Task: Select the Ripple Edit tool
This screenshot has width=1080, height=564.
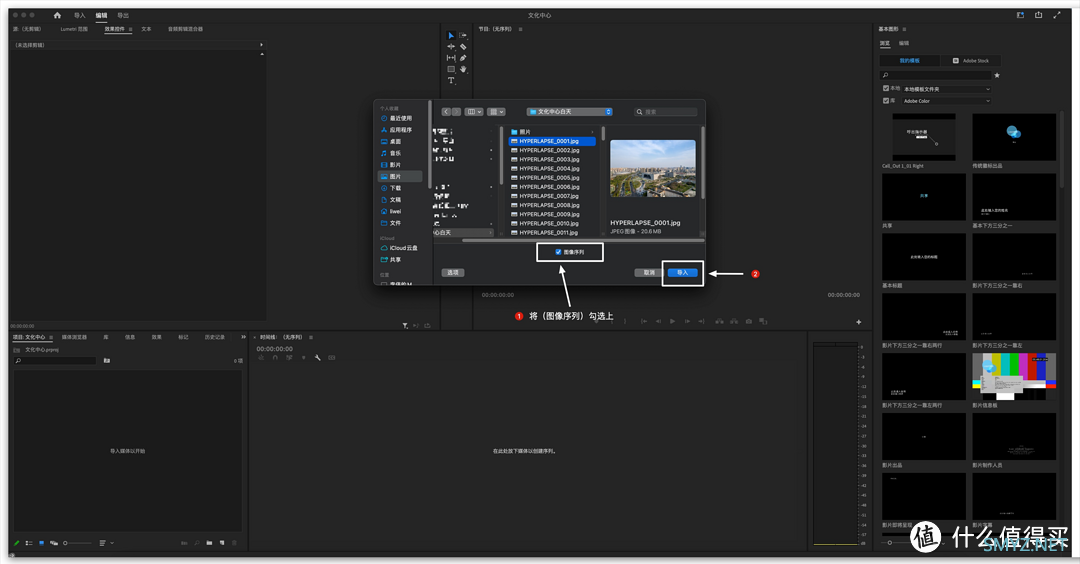Action: (x=451, y=47)
